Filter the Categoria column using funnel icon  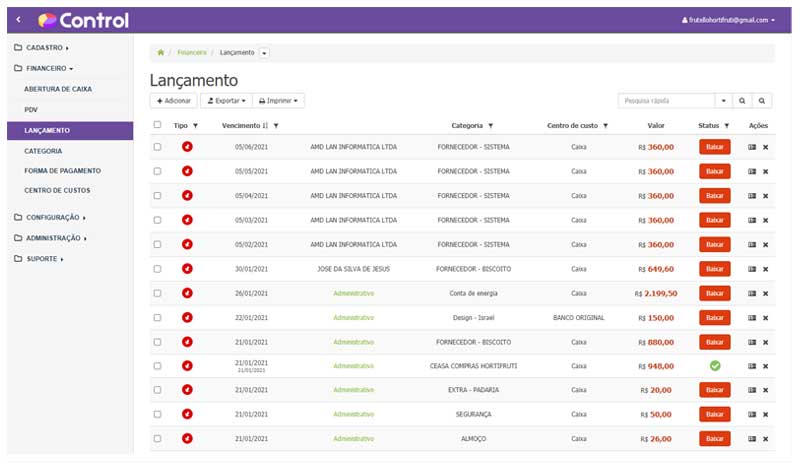[490, 126]
